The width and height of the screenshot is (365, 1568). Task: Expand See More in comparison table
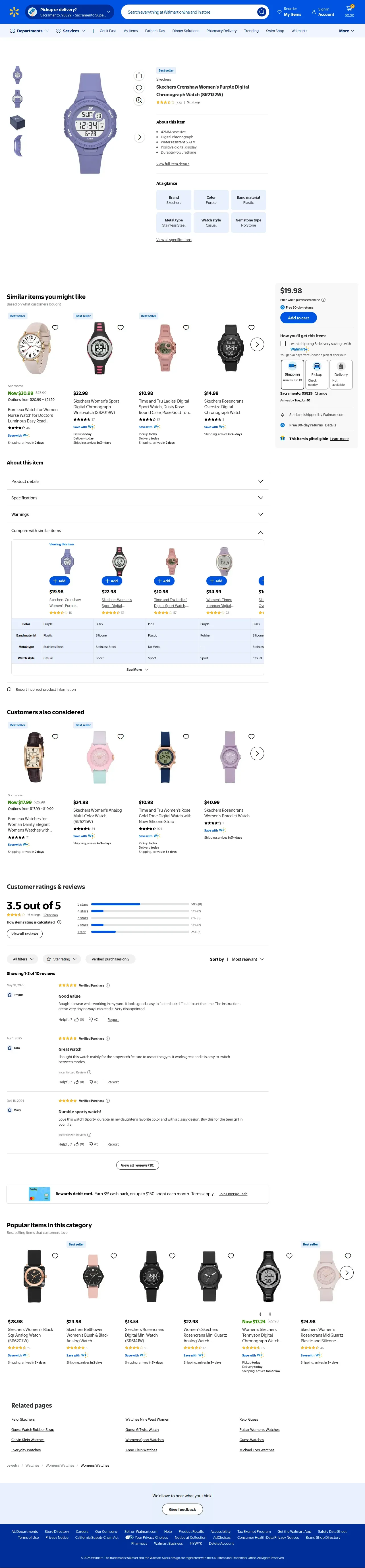(138, 669)
